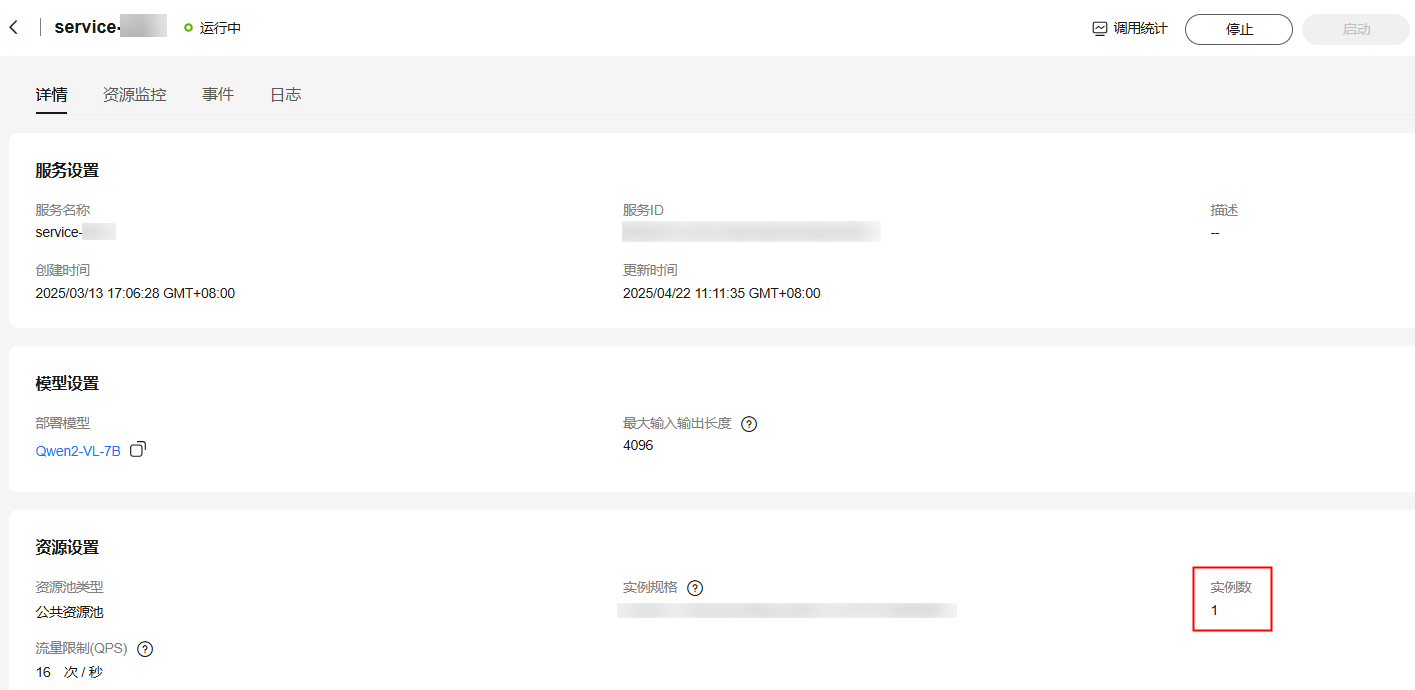This screenshot has width=1415, height=690.
Task: Switch to the 资源监控 tab
Action: tap(134, 95)
